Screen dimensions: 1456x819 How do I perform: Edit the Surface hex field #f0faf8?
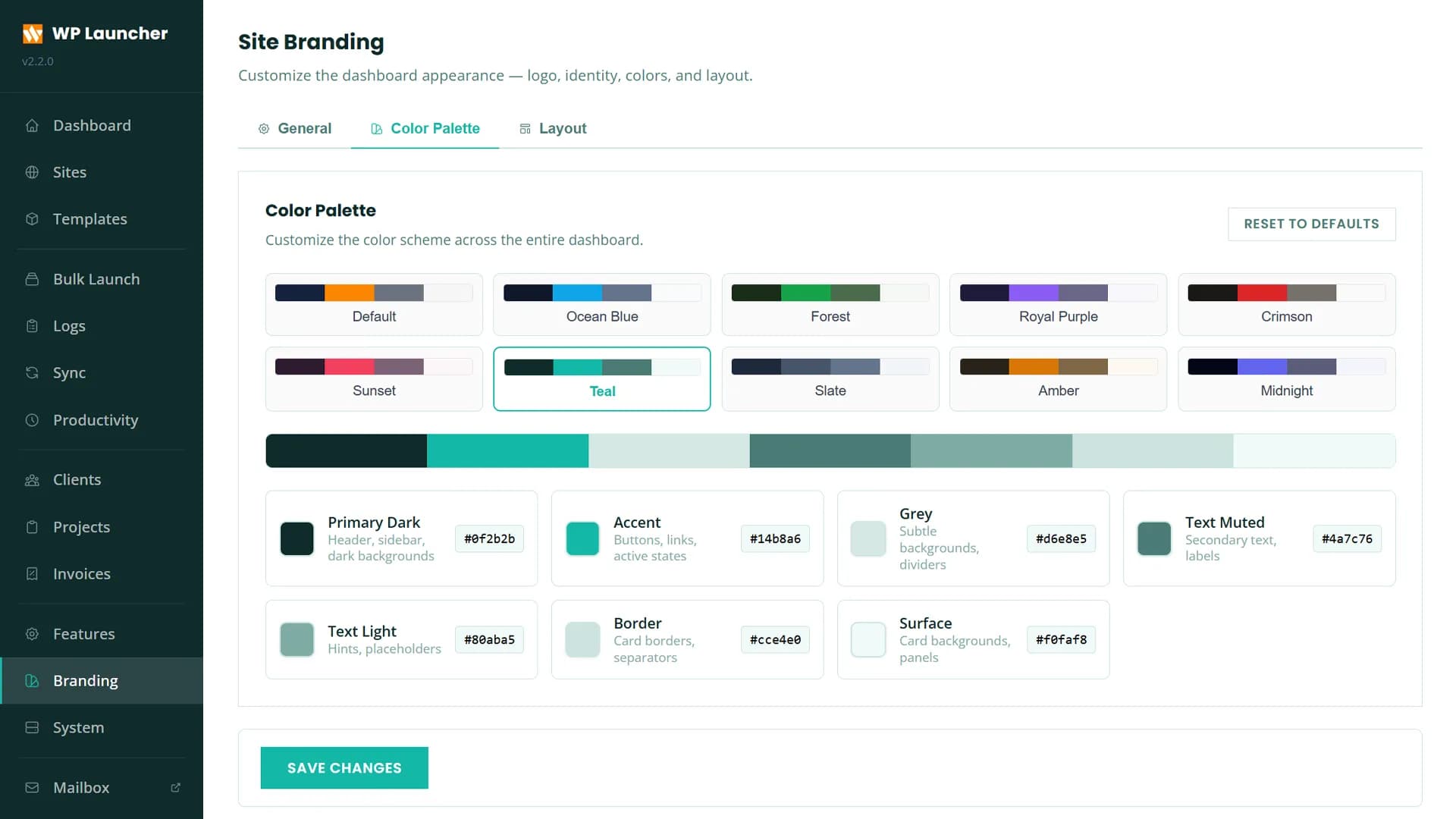(x=1061, y=640)
